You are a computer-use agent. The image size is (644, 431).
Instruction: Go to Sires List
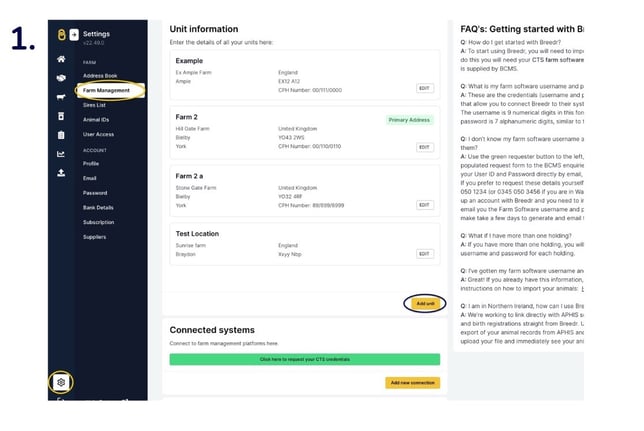coord(95,104)
